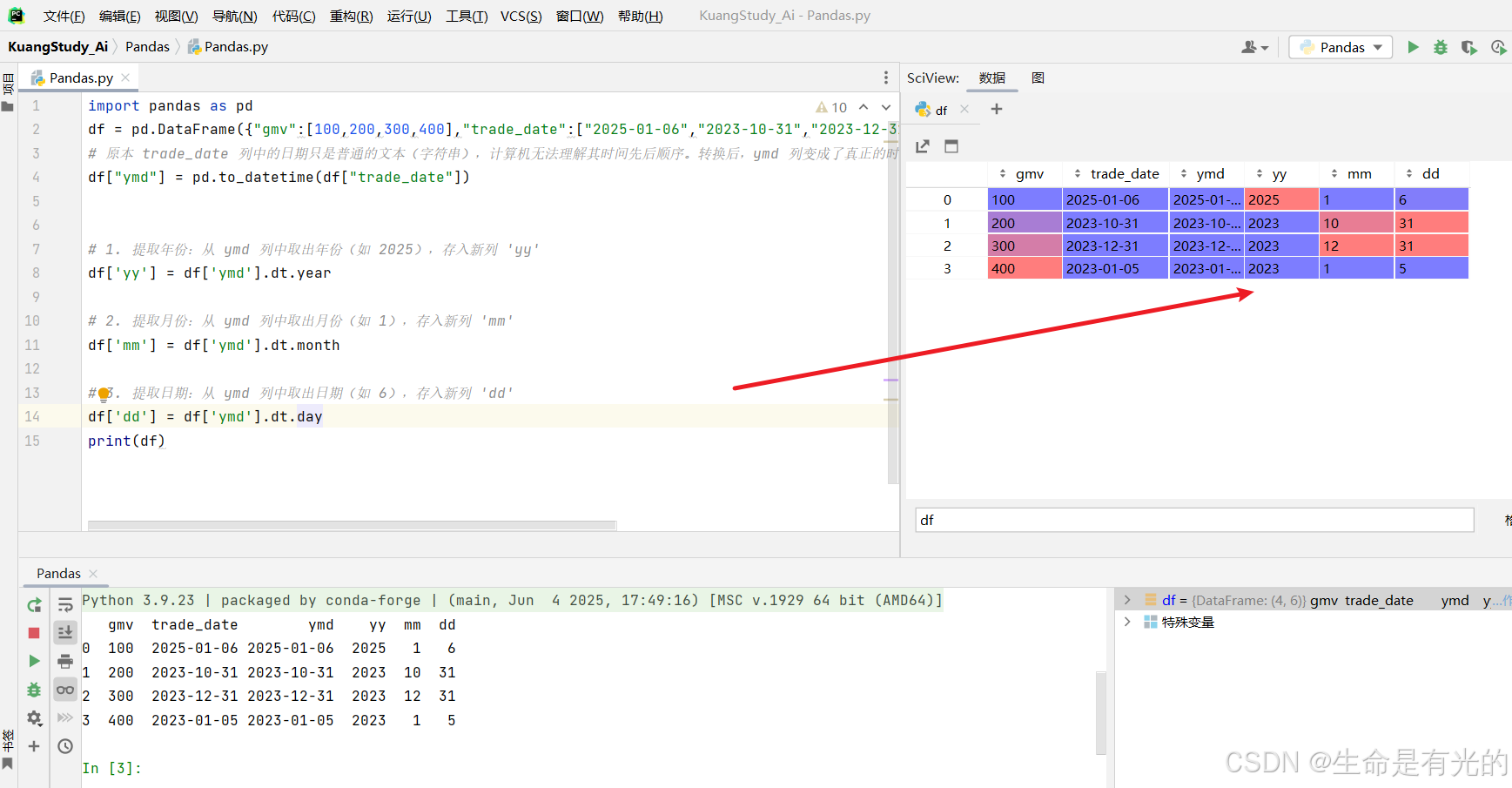1512x788 pixels.
Task: Open the 工具(T) menu
Action: [467, 16]
